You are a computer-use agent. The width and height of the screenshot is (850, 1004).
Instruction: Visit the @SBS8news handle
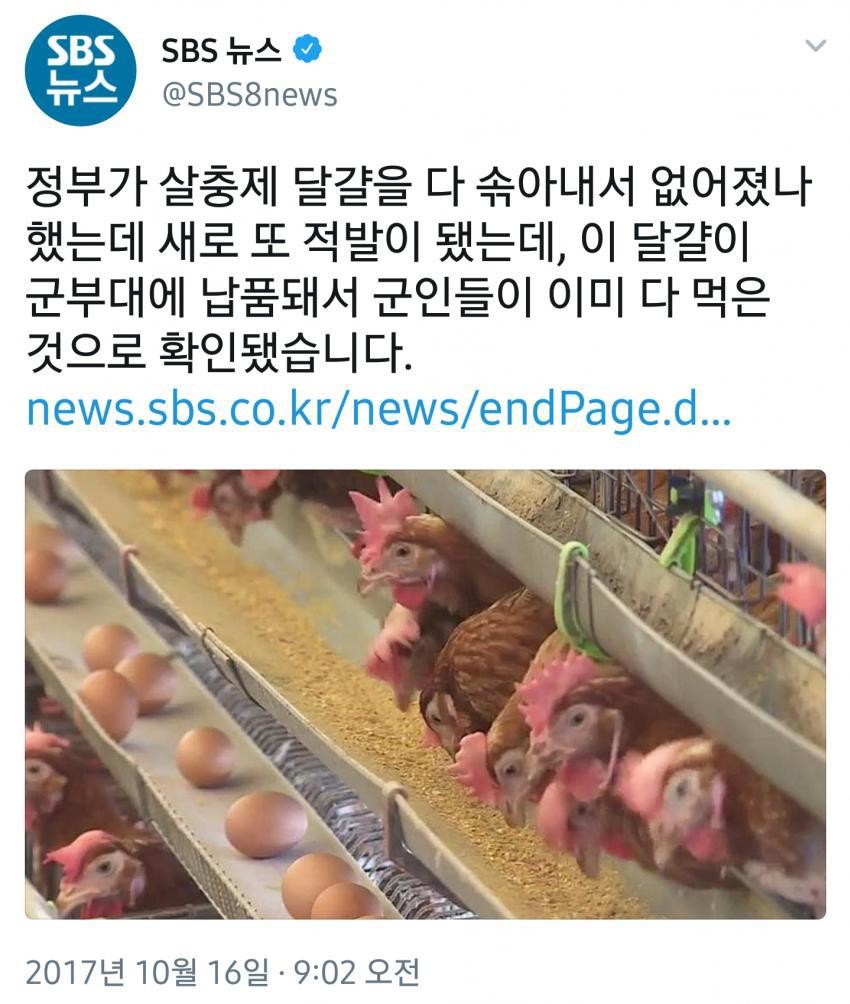click(250, 95)
